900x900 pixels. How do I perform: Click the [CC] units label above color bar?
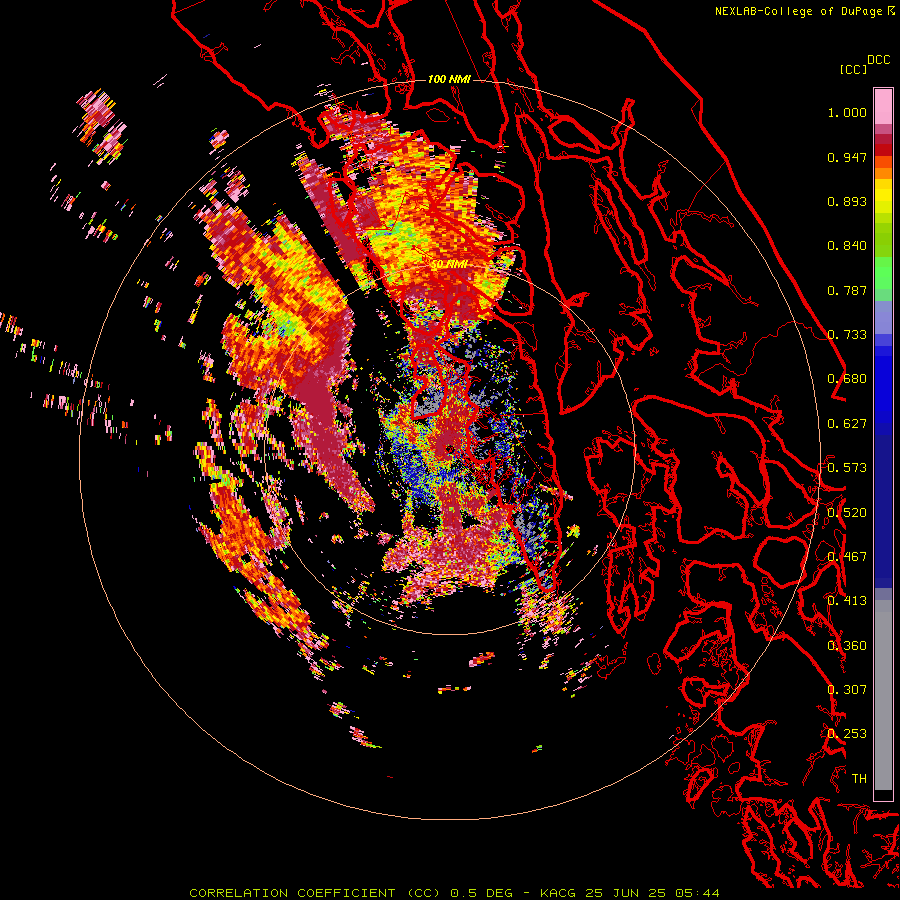pyautogui.click(x=854, y=70)
